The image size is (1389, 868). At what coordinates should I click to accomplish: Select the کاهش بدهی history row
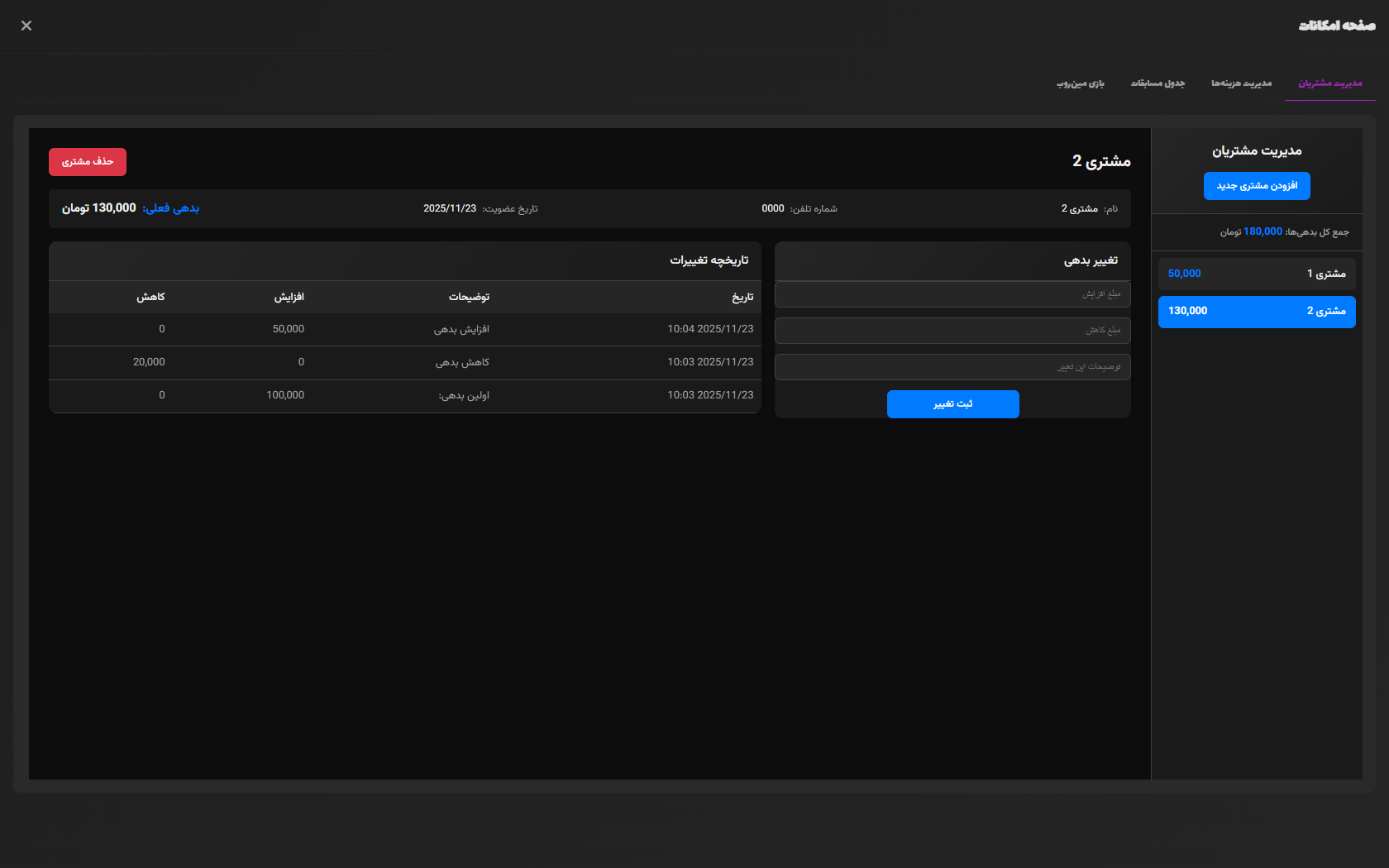coord(404,363)
